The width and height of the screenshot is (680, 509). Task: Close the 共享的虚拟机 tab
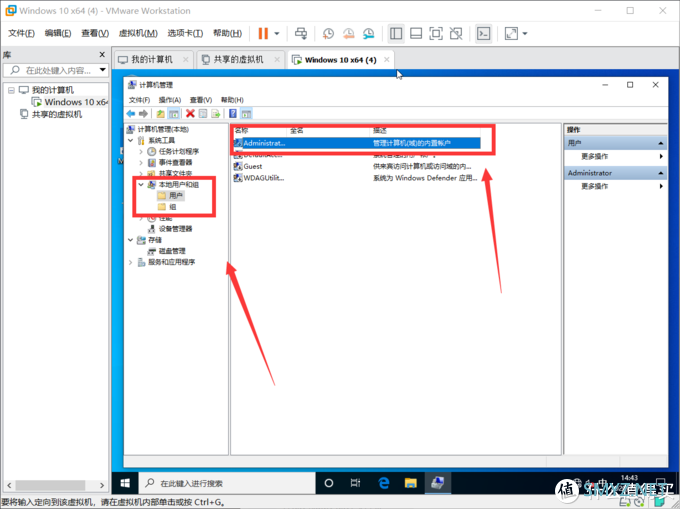pos(277,59)
